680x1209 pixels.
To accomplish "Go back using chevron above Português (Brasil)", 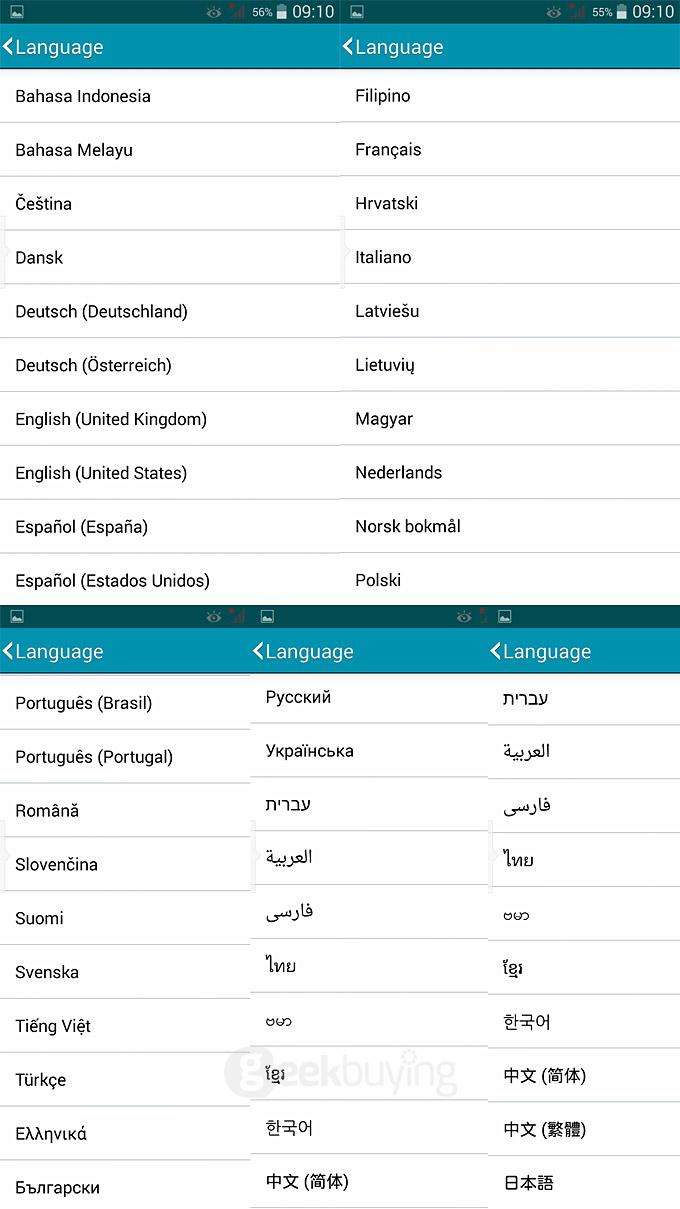I will (x=8, y=651).
